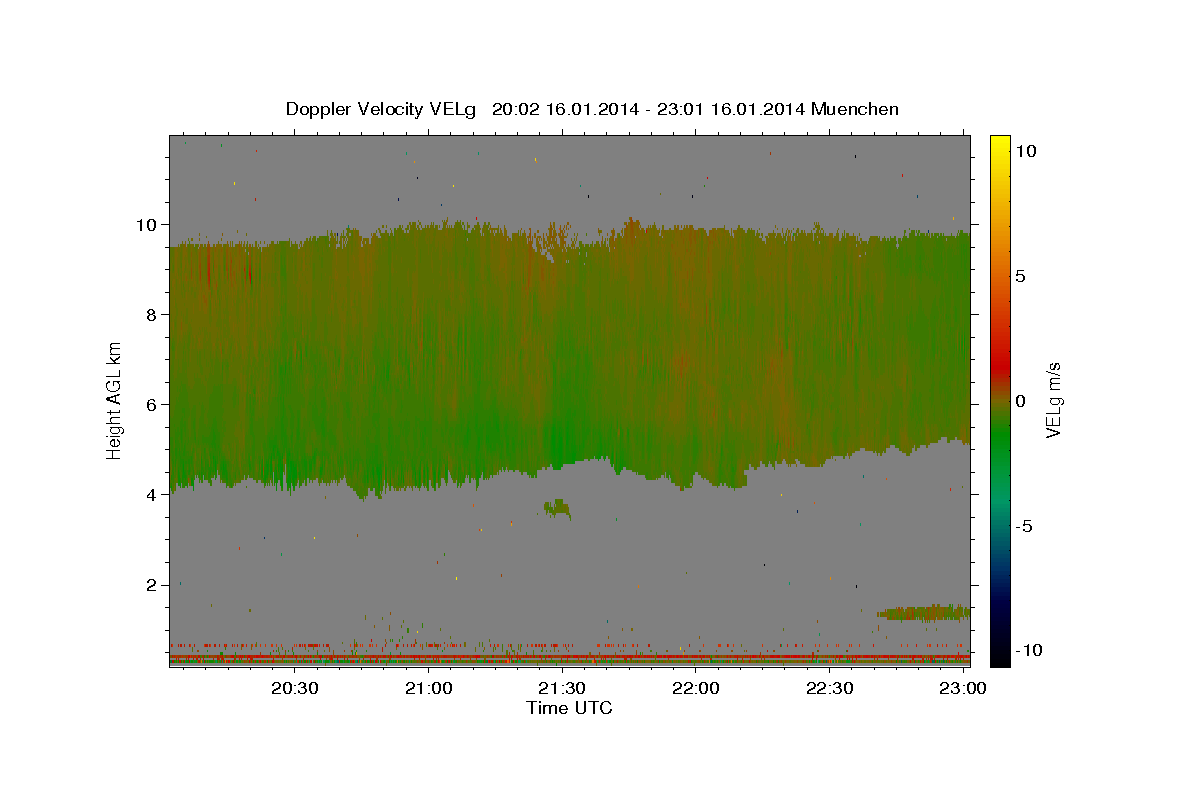Click the 21:30 time tick label

(562, 689)
